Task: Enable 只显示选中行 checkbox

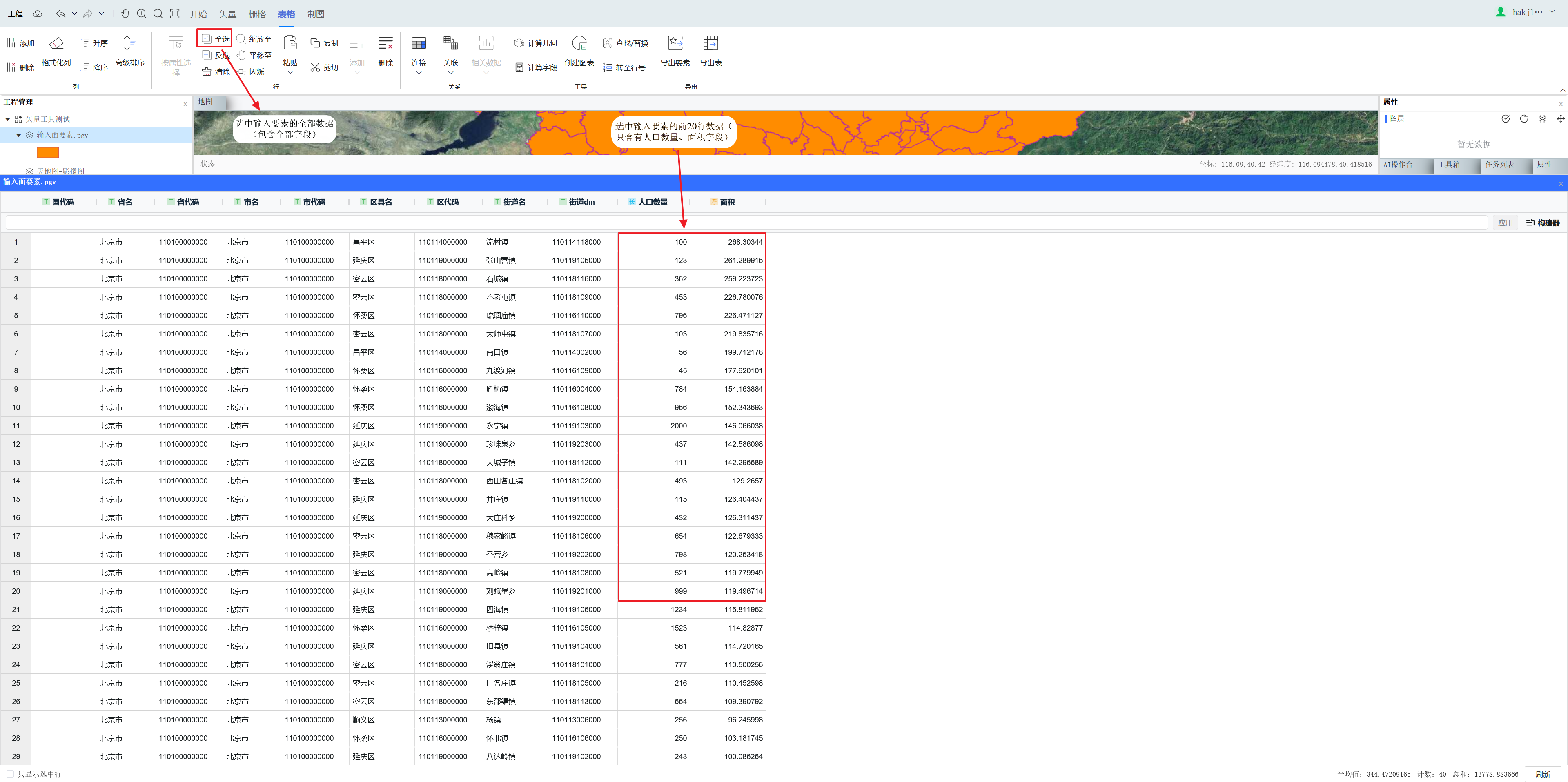Action: pyautogui.click(x=10, y=774)
